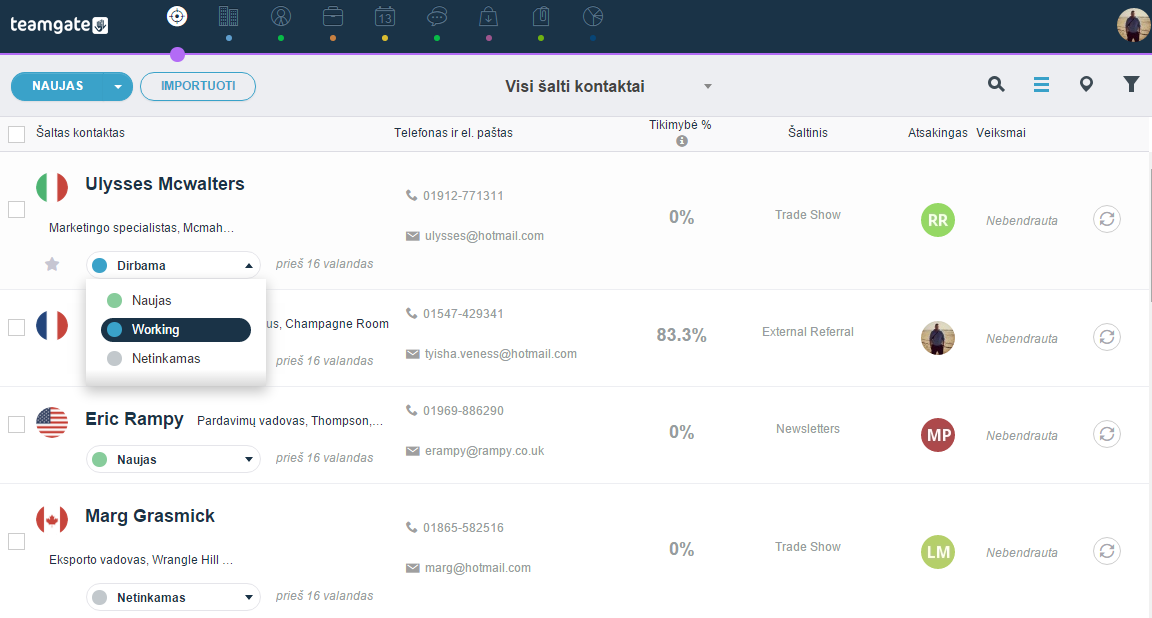Select Naujas in the status menu
This screenshot has height=618, width=1152.
176,301
